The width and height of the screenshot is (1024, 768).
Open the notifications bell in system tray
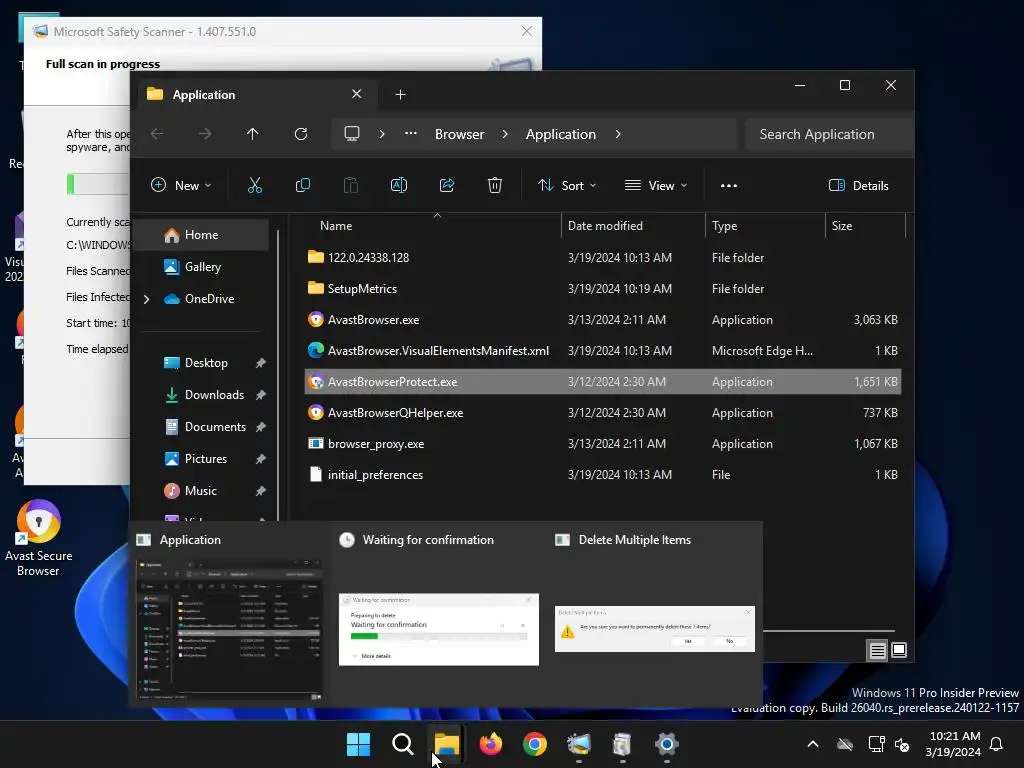[x=997, y=744]
